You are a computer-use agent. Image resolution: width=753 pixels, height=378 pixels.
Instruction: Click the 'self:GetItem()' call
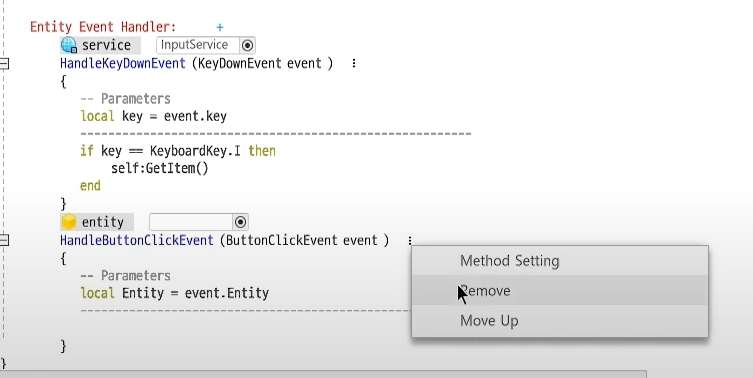(159, 169)
